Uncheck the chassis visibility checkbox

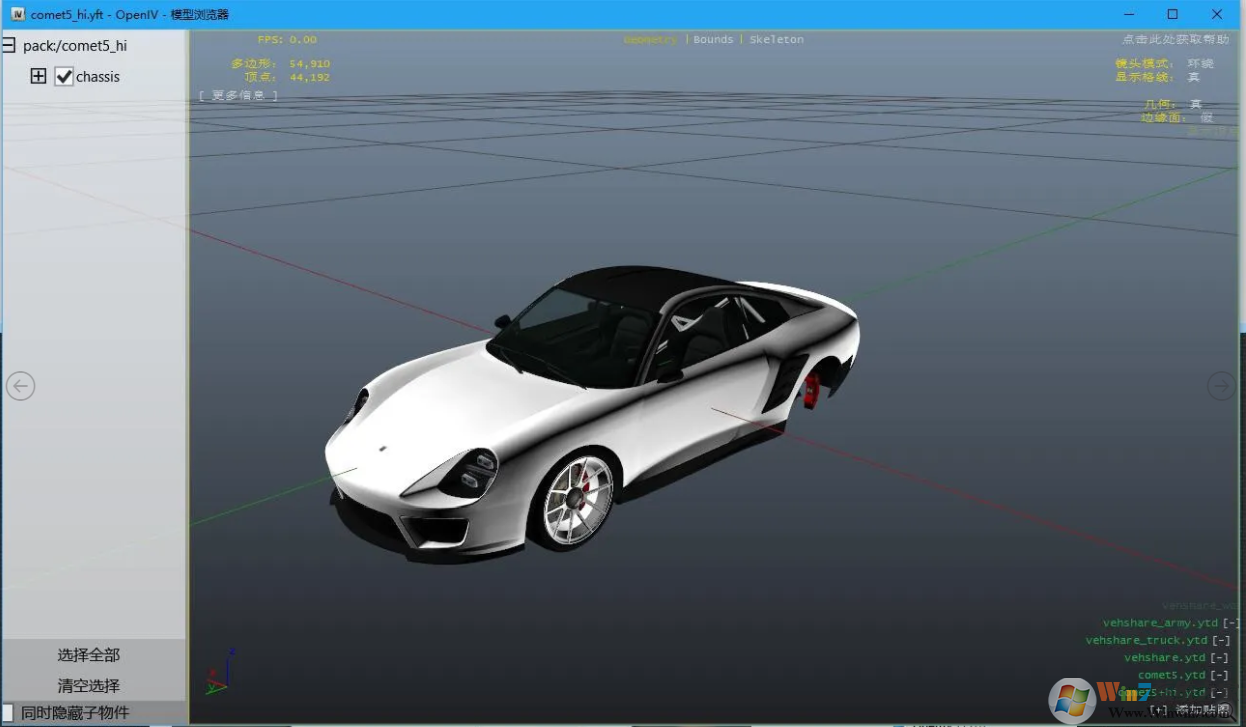pyautogui.click(x=64, y=76)
